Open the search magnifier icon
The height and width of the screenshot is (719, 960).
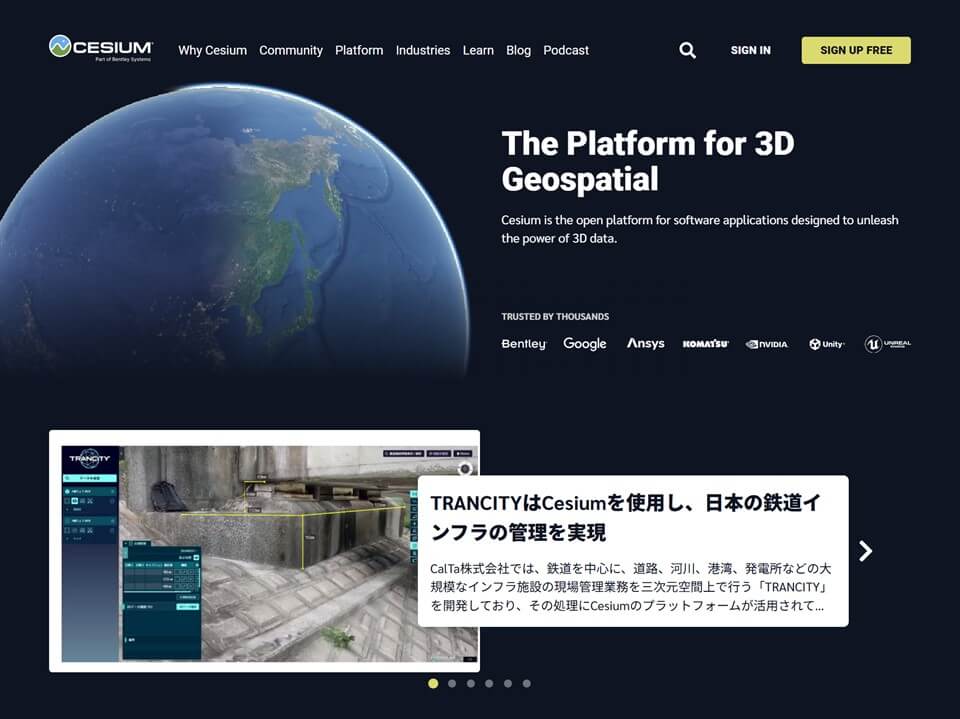(x=687, y=50)
